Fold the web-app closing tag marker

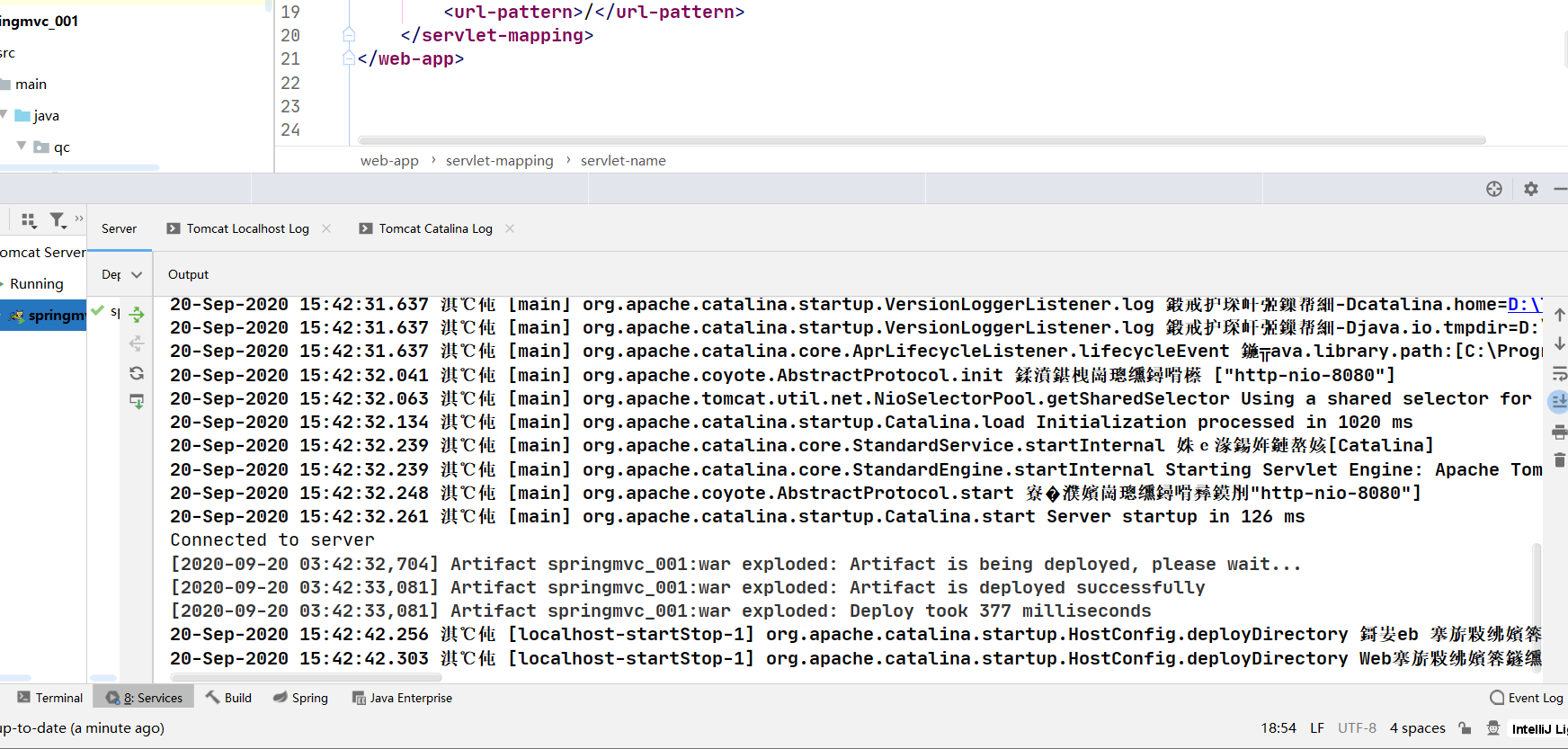(349, 58)
